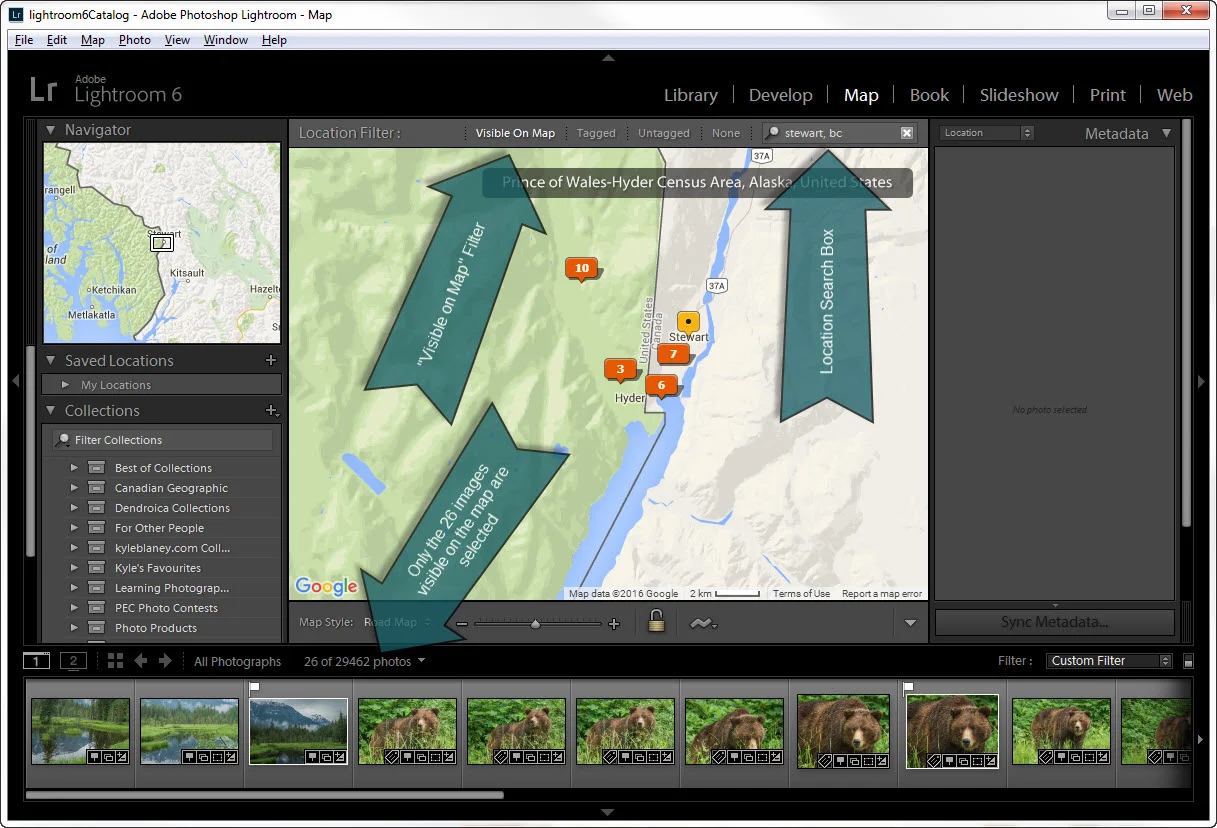Switch to Grid view icon
This screenshot has height=828, width=1217.
tap(115, 661)
